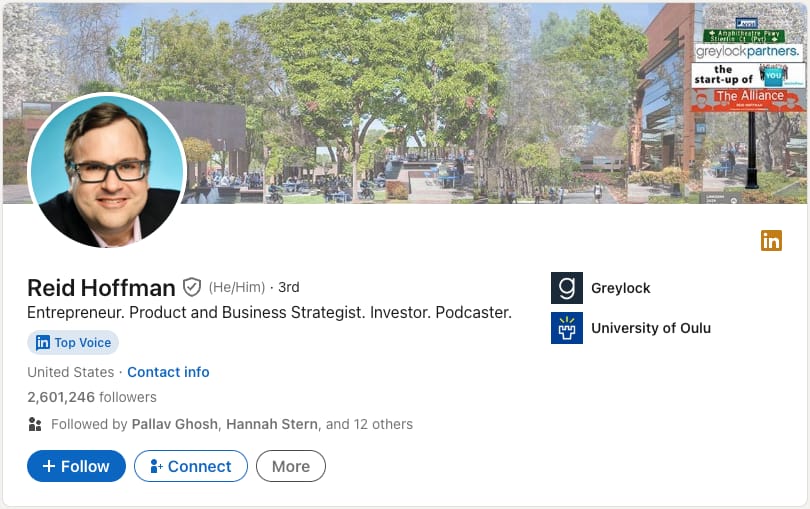View Reid Hoffman's profile photo

tap(107, 170)
